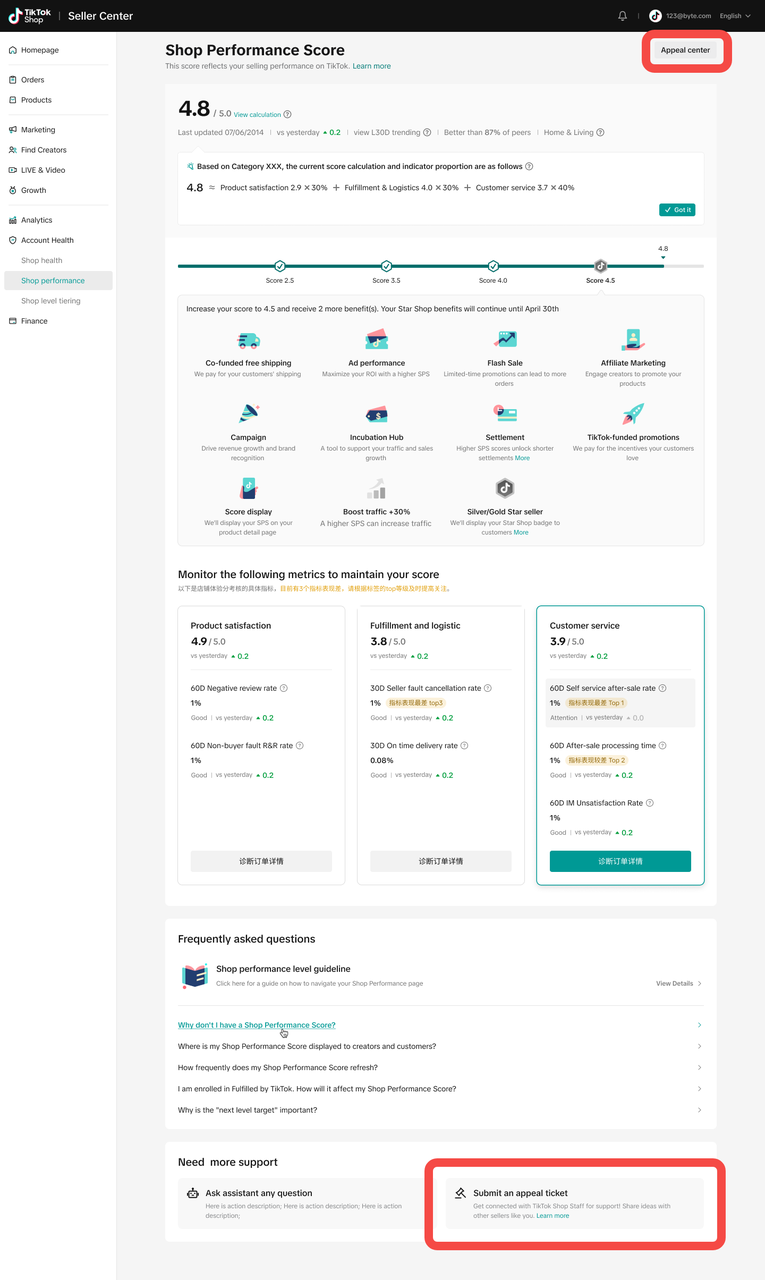Click the Flash Sale benefit icon
The image size is (765, 1280).
[x=505, y=340]
